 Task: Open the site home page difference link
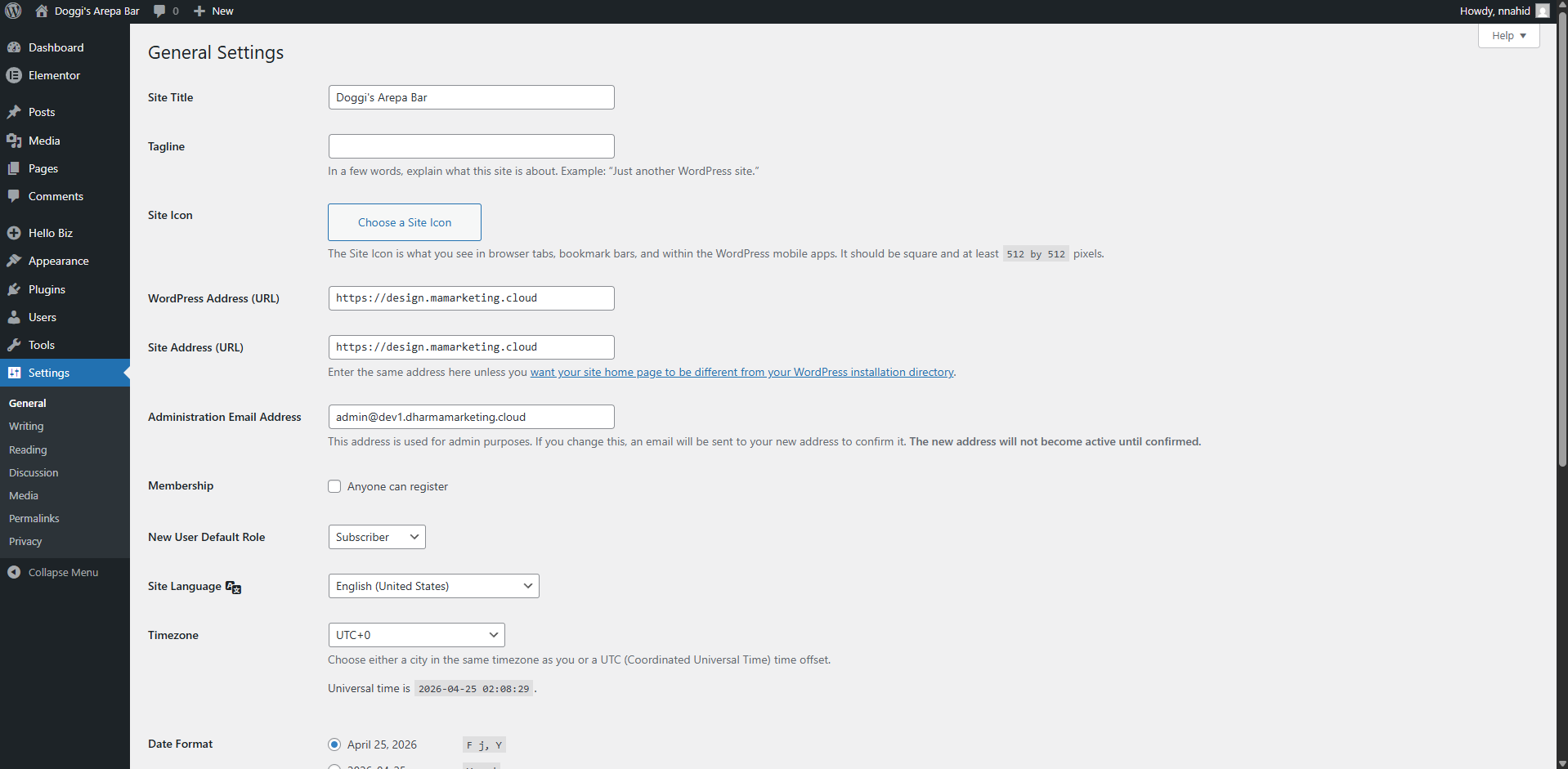click(x=742, y=372)
